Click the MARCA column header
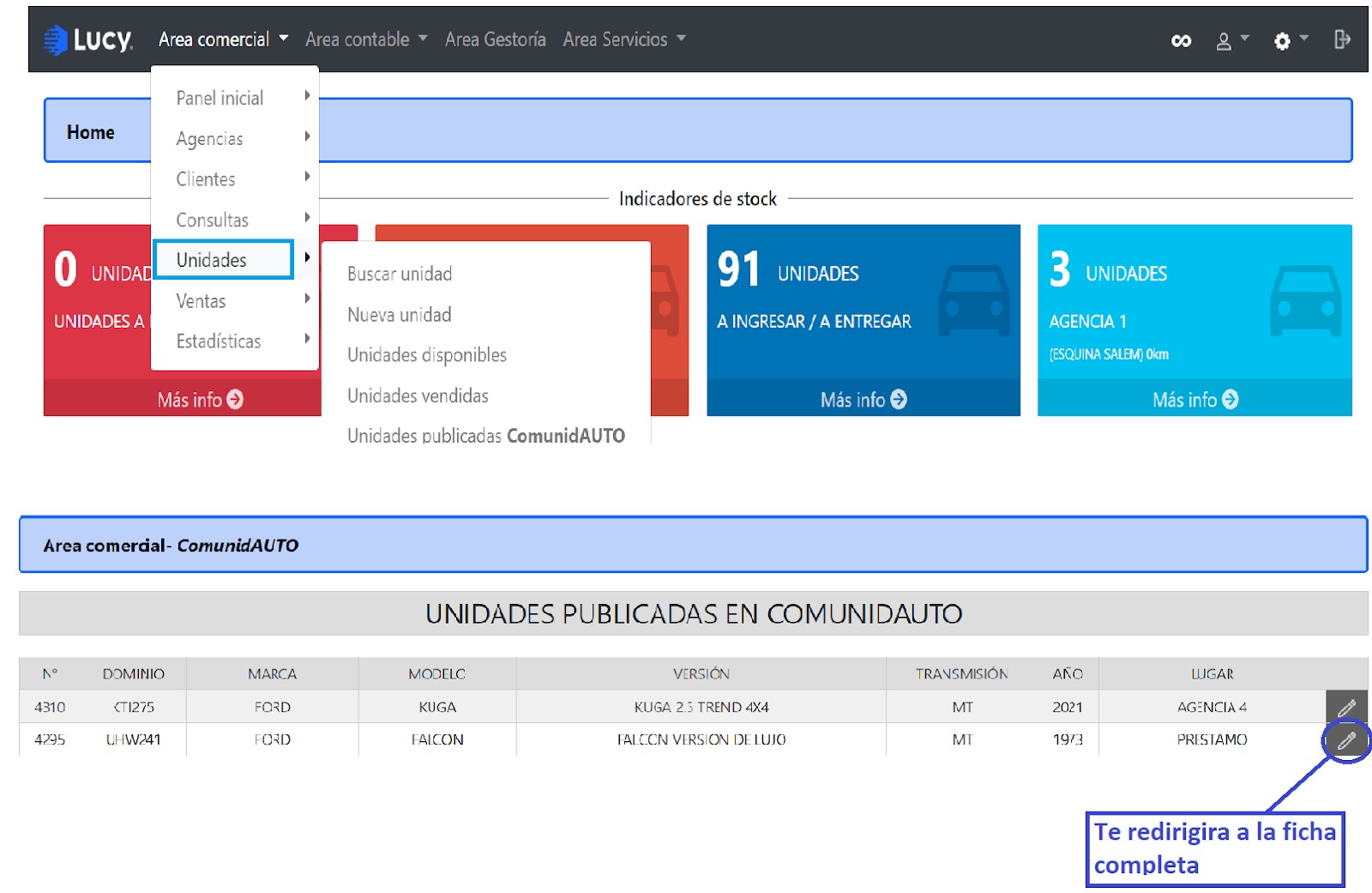Viewport: 1372px width, 893px height. coord(273,674)
